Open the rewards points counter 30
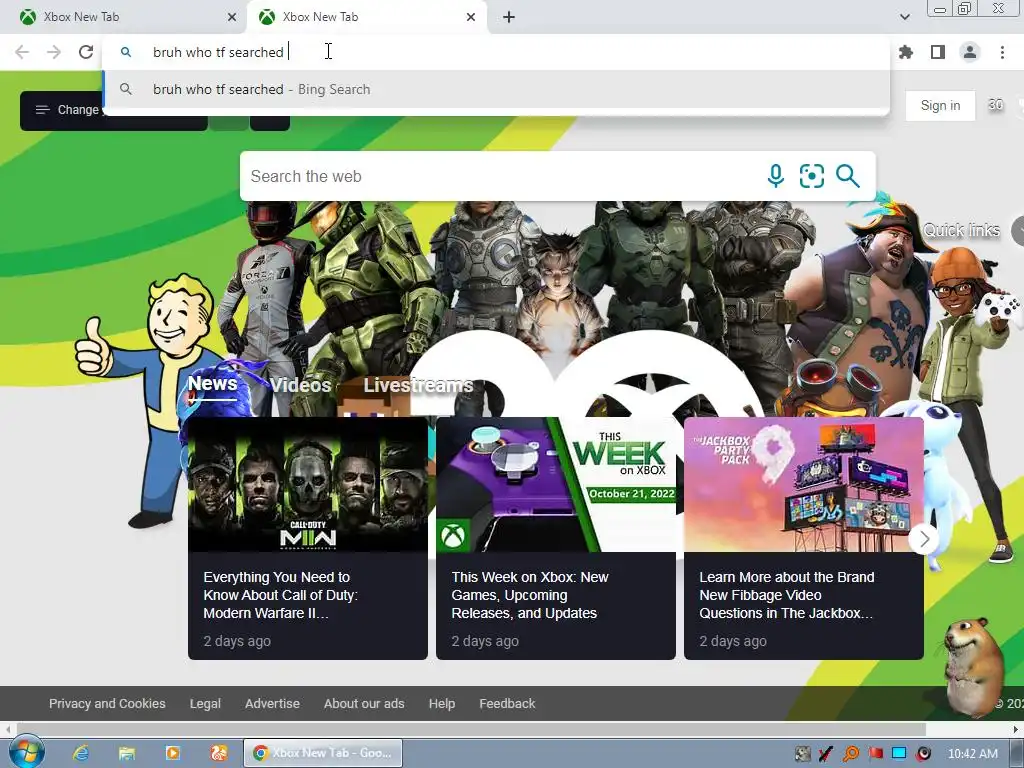 coord(995,104)
